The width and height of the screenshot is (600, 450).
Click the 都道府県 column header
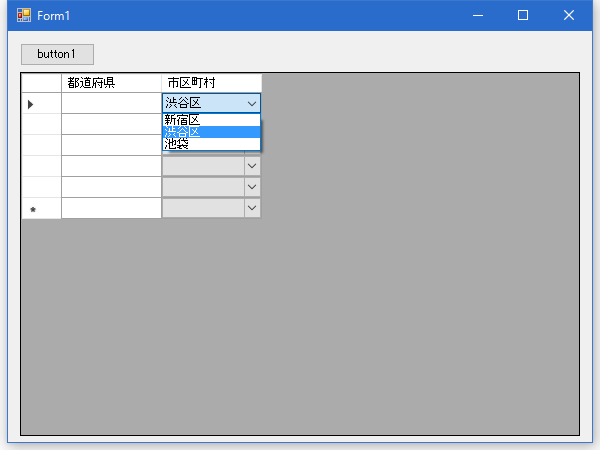tap(111, 82)
